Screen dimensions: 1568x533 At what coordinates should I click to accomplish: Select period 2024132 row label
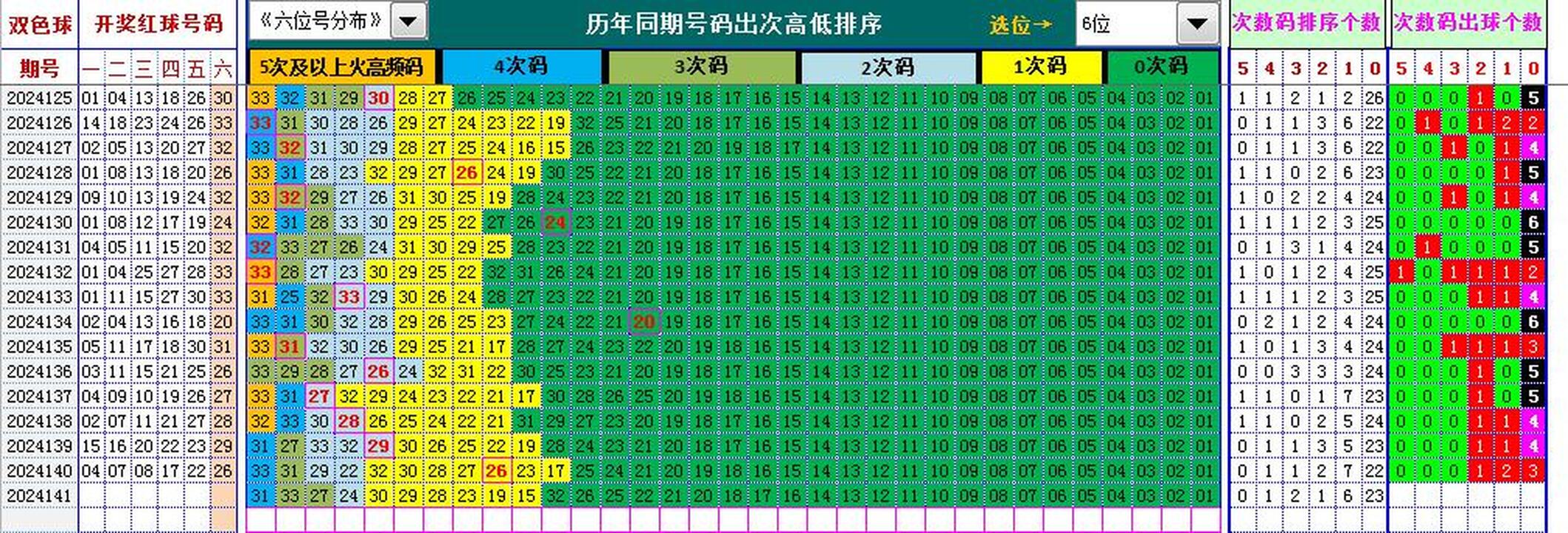39,272
